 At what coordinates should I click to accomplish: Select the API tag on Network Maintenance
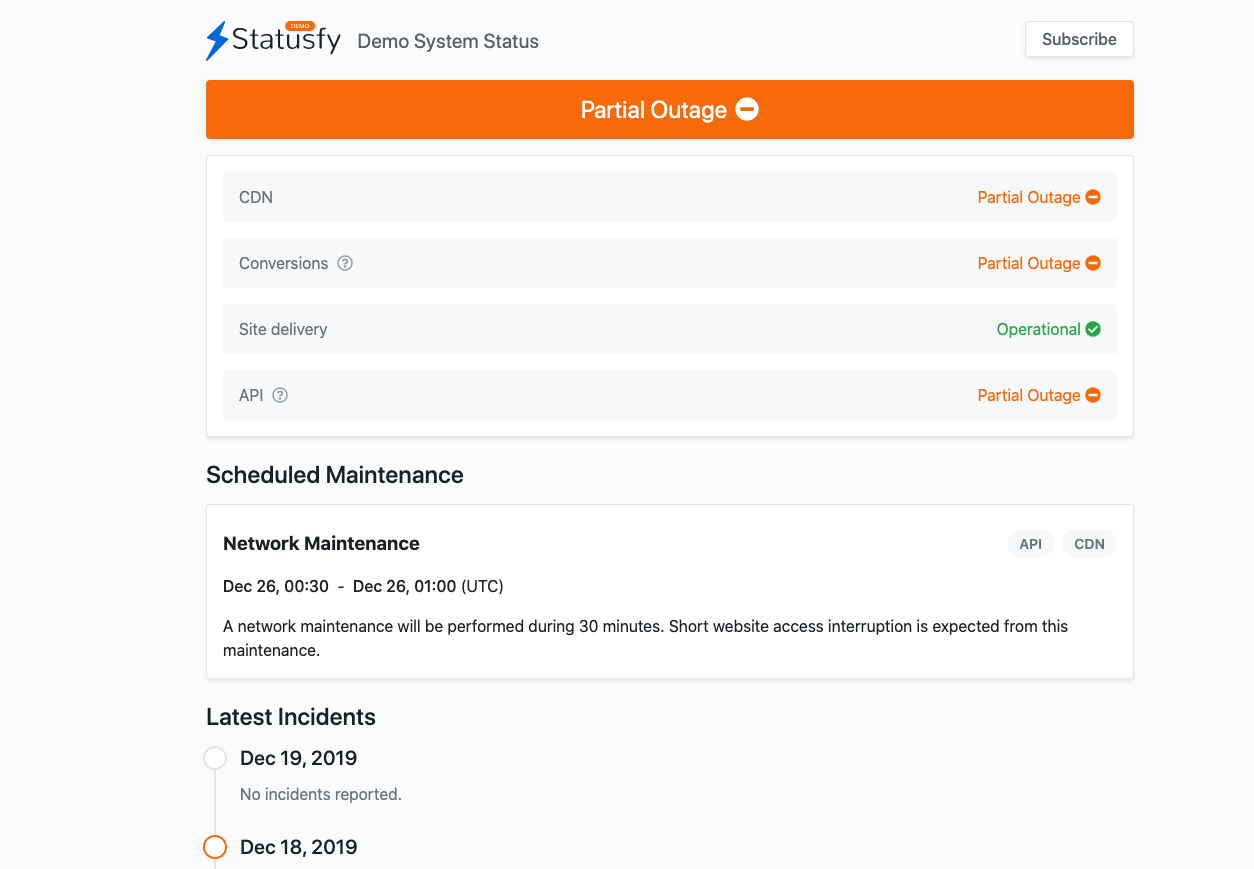[x=1030, y=543]
